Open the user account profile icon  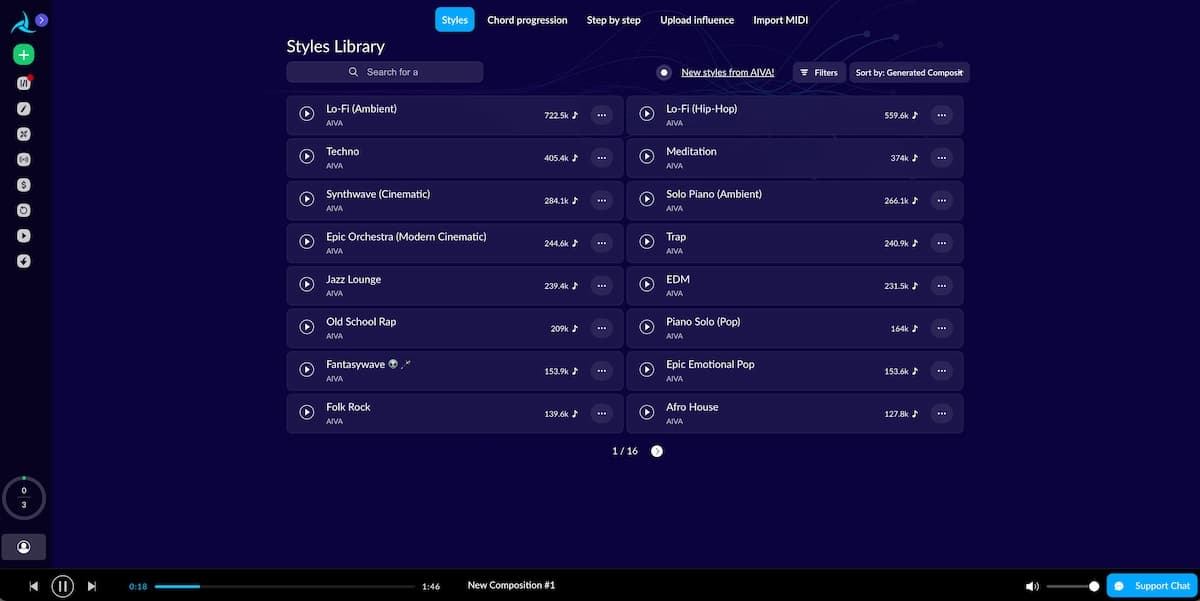click(24, 547)
